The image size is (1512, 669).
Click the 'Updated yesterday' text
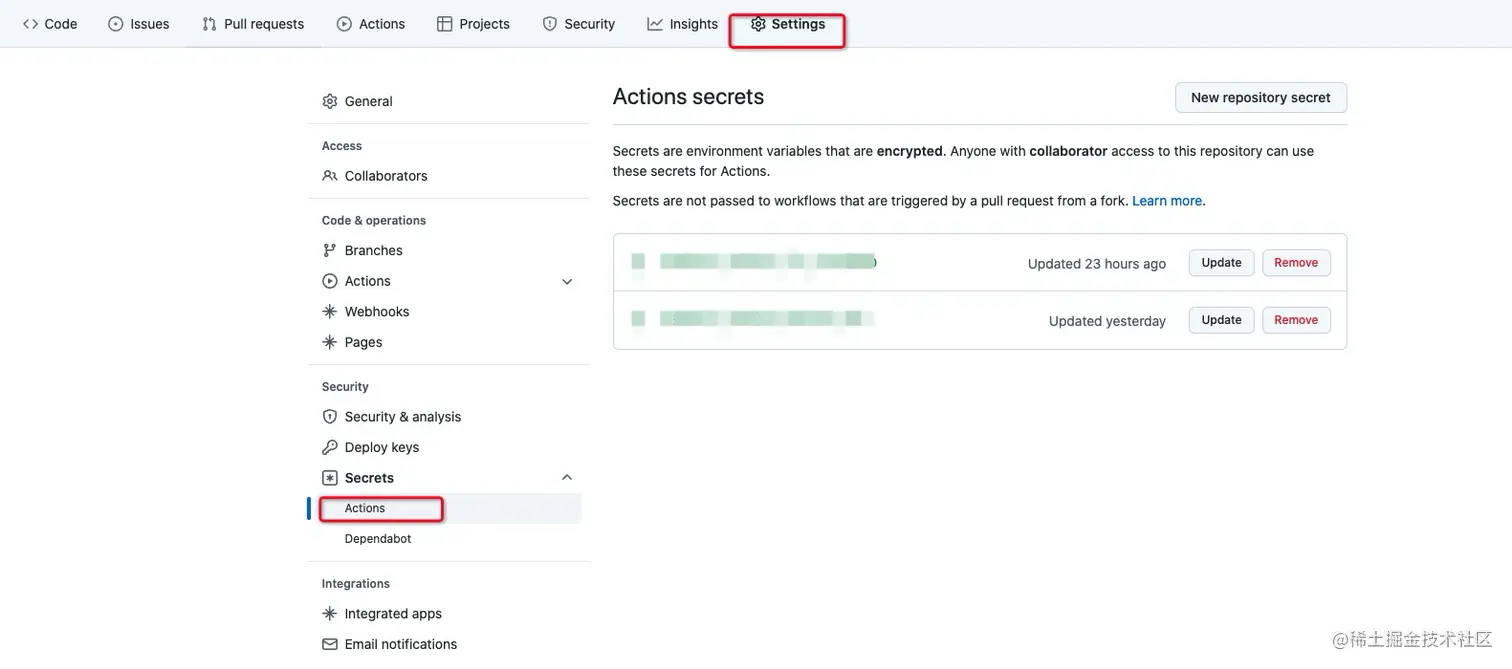(1107, 321)
